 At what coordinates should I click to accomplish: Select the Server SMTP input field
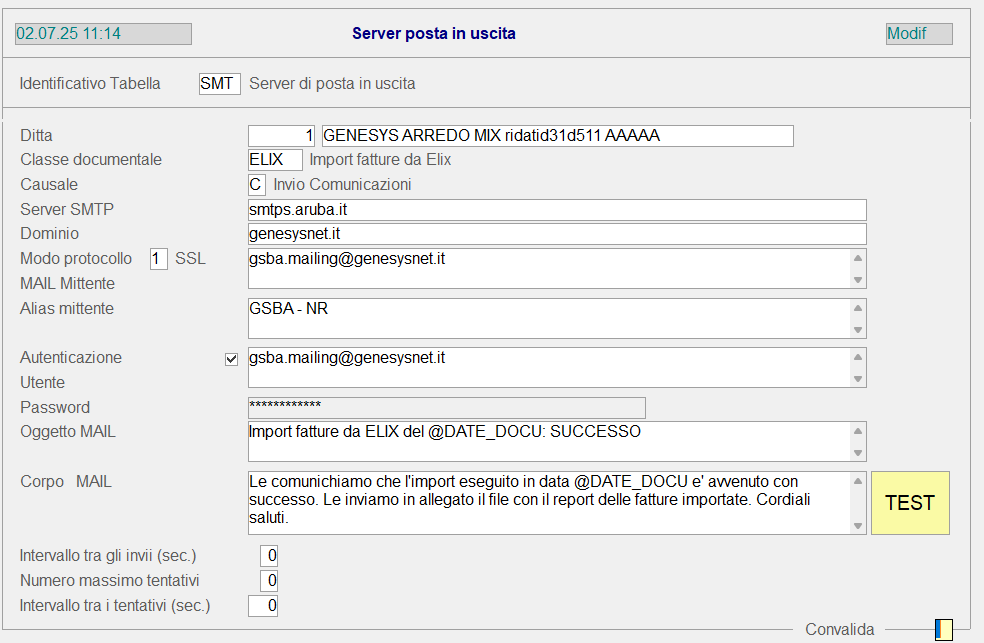click(557, 210)
